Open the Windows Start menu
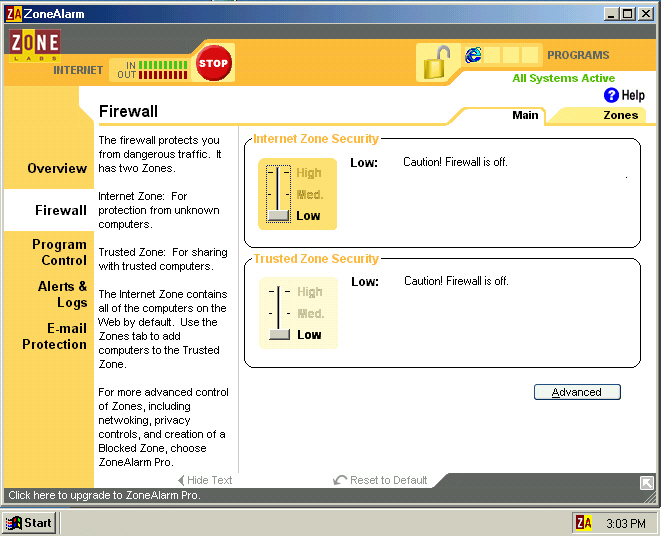 [x=30, y=523]
